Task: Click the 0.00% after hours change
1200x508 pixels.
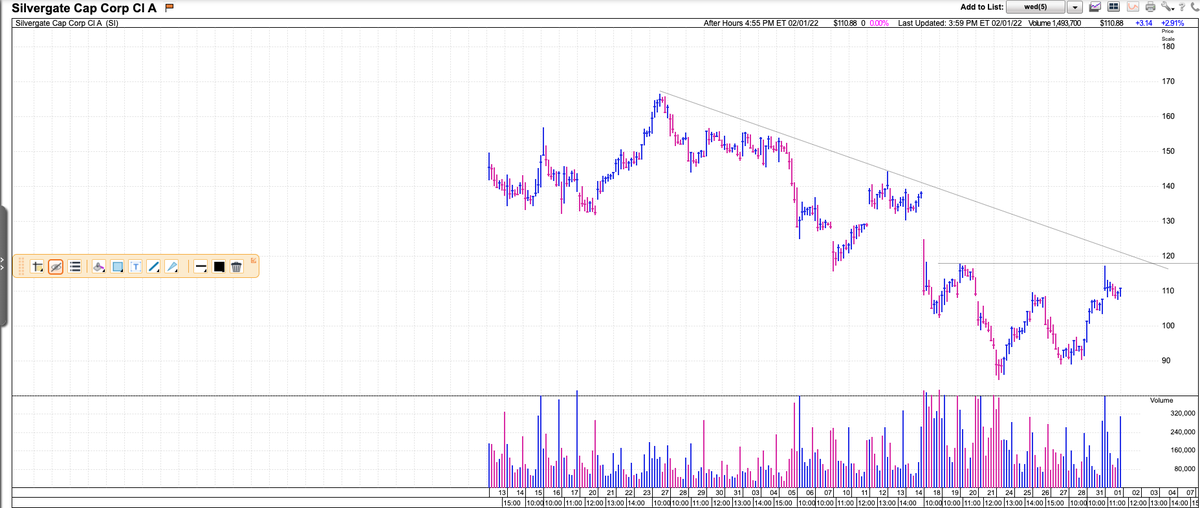Action: point(878,23)
